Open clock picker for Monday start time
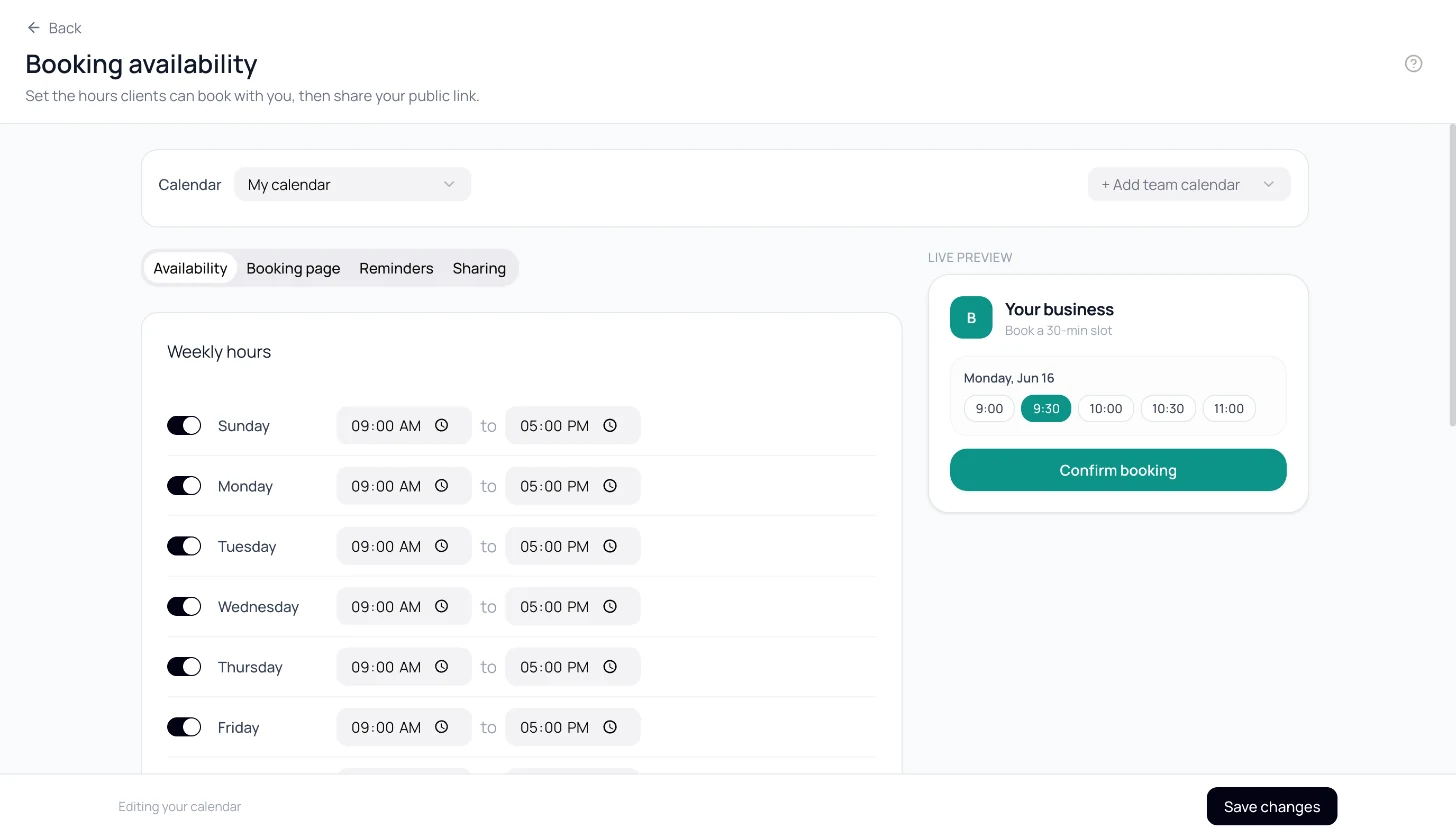The width and height of the screenshot is (1456, 838). pos(442,486)
